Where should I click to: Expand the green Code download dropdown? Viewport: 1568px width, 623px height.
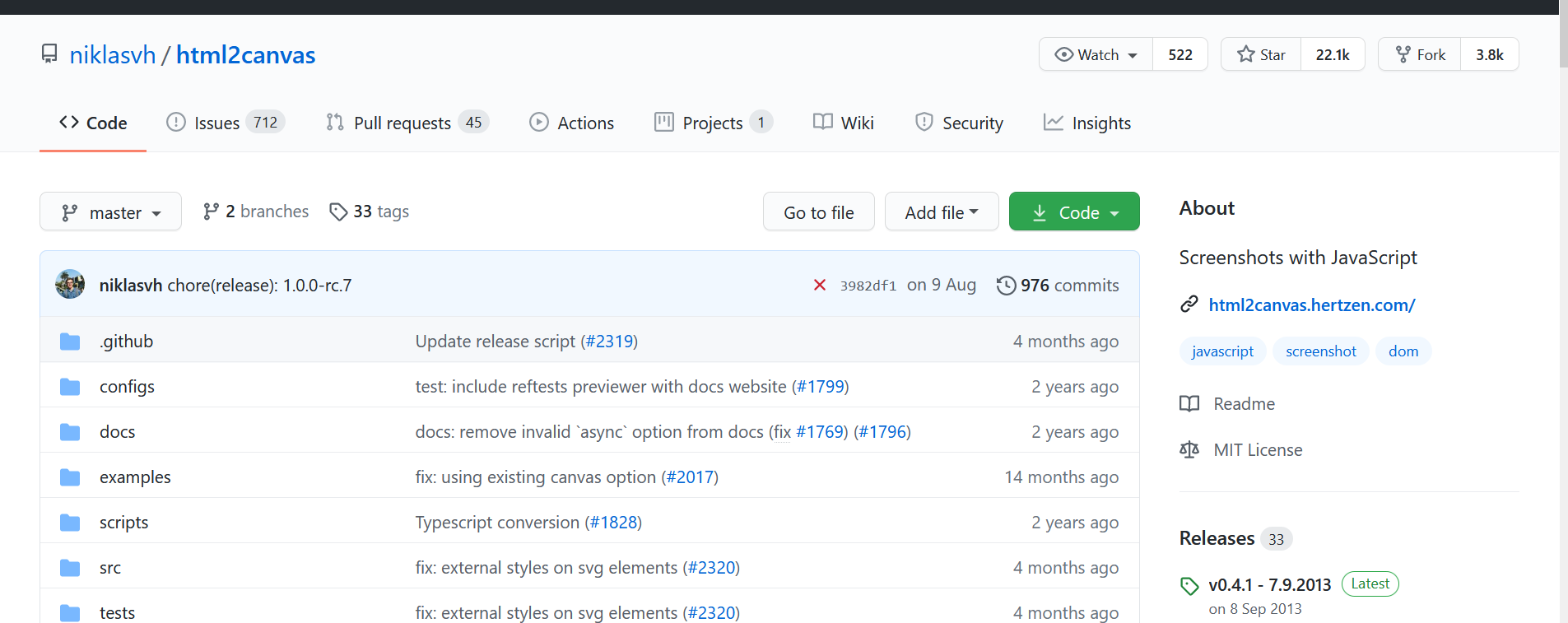click(1074, 212)
